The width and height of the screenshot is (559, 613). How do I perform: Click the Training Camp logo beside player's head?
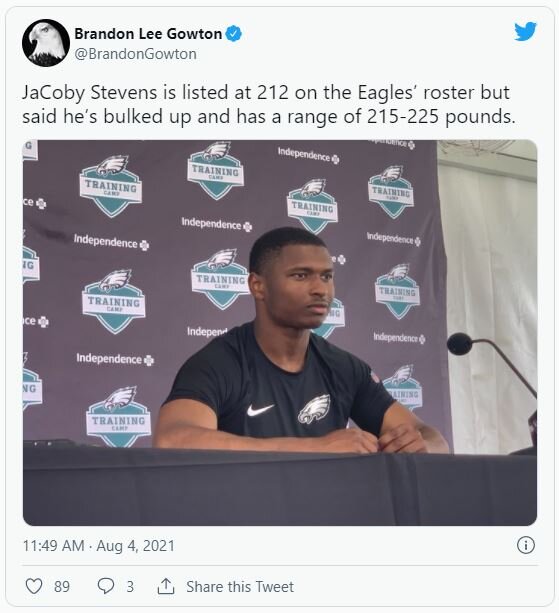[x=220, y=278]
